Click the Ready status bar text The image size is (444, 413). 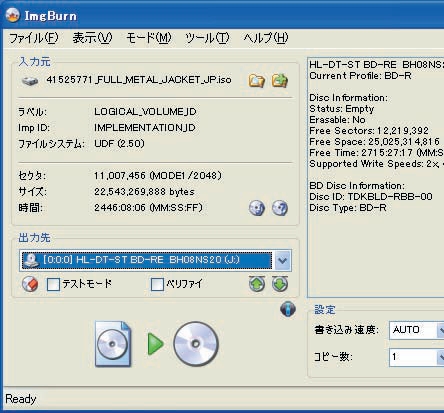[21, 399]
